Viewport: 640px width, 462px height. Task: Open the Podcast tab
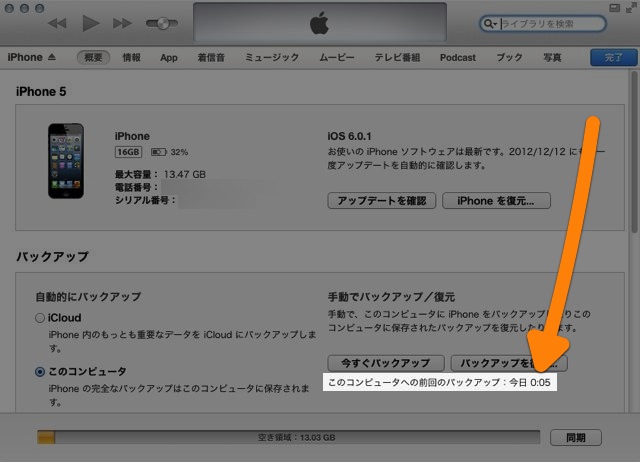coord(458,58)
